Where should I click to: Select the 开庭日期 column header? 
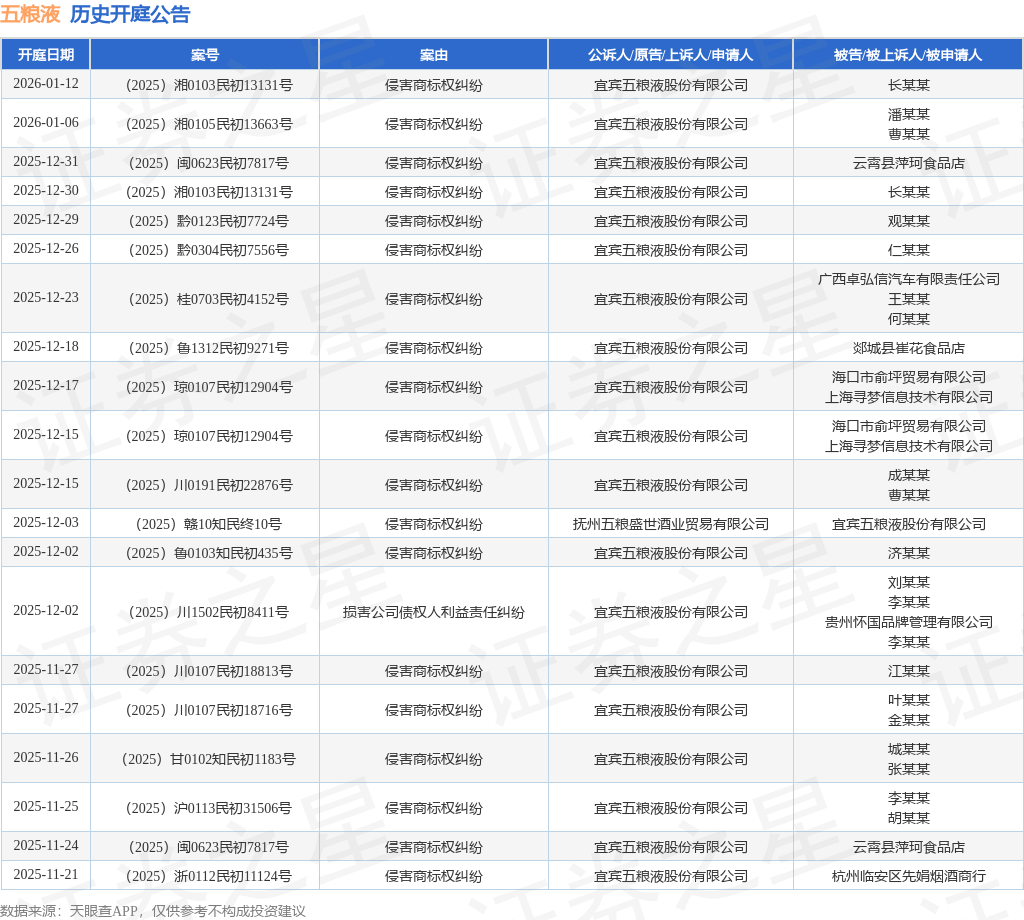pos(46,55)
